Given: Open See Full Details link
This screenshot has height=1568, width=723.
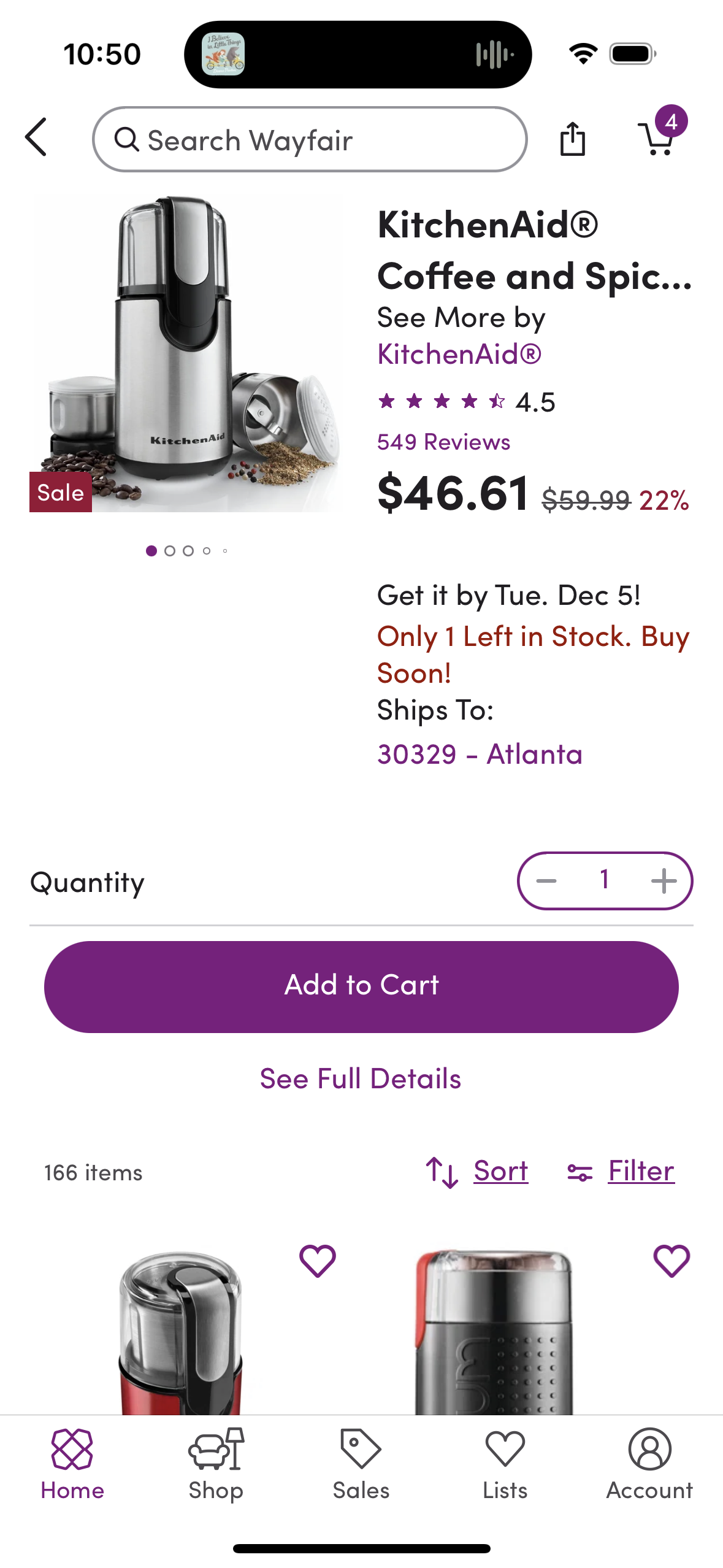Looking at the screenshot, I should 361,1078.
